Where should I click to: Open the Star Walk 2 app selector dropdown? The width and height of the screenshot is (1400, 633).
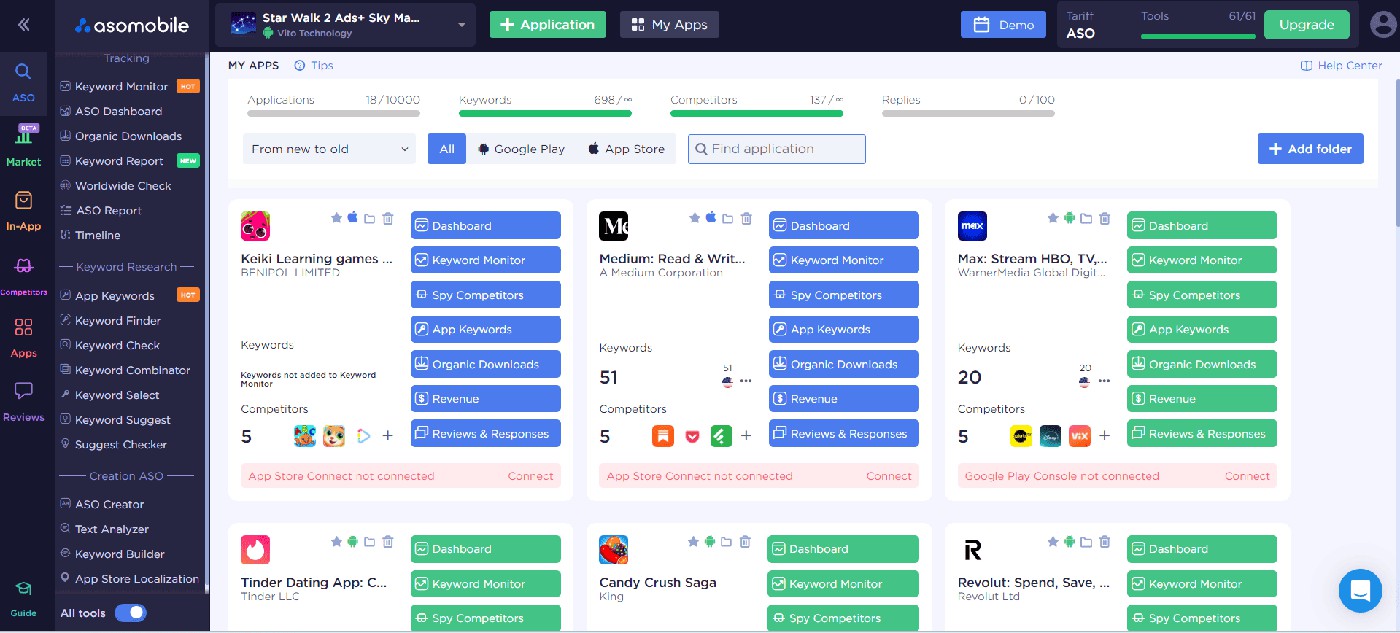(345, 25)
